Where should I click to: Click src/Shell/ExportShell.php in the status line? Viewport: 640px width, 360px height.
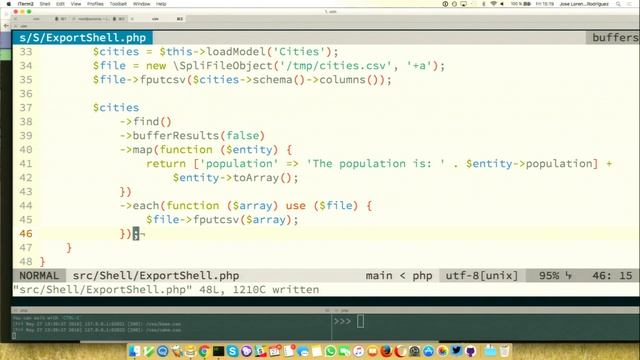tap(156, 276)
